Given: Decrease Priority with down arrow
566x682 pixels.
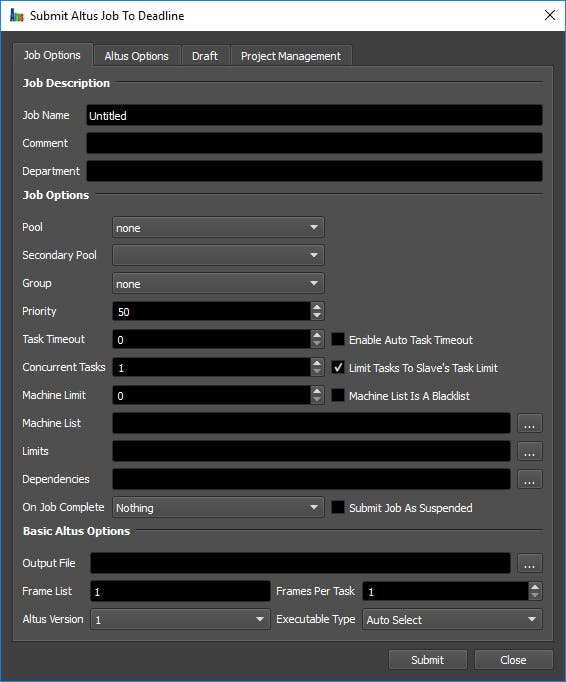Looking at the screenshot, I should tap(317, 316).
